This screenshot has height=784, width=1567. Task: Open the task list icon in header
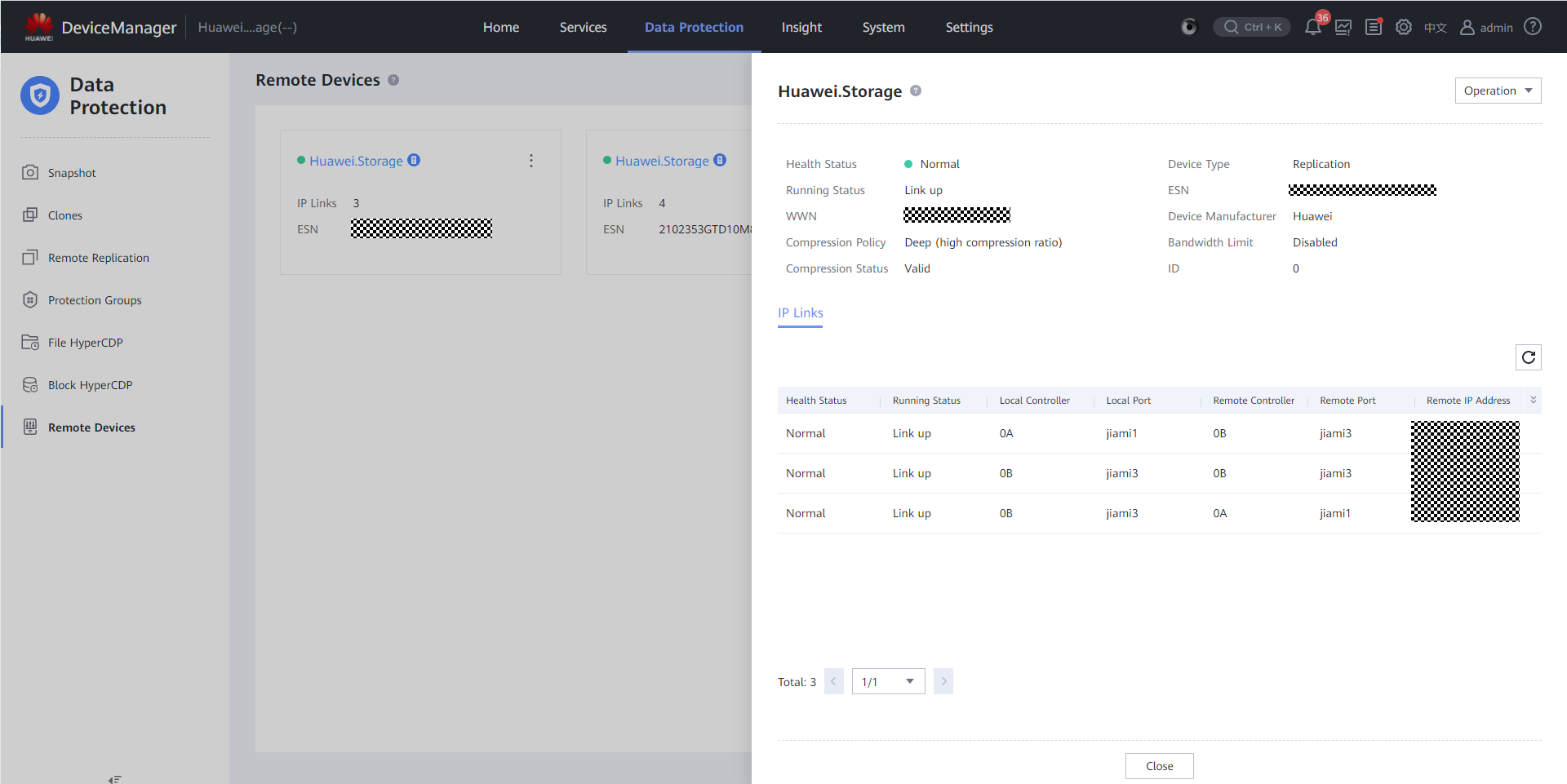coord(1374,27)
